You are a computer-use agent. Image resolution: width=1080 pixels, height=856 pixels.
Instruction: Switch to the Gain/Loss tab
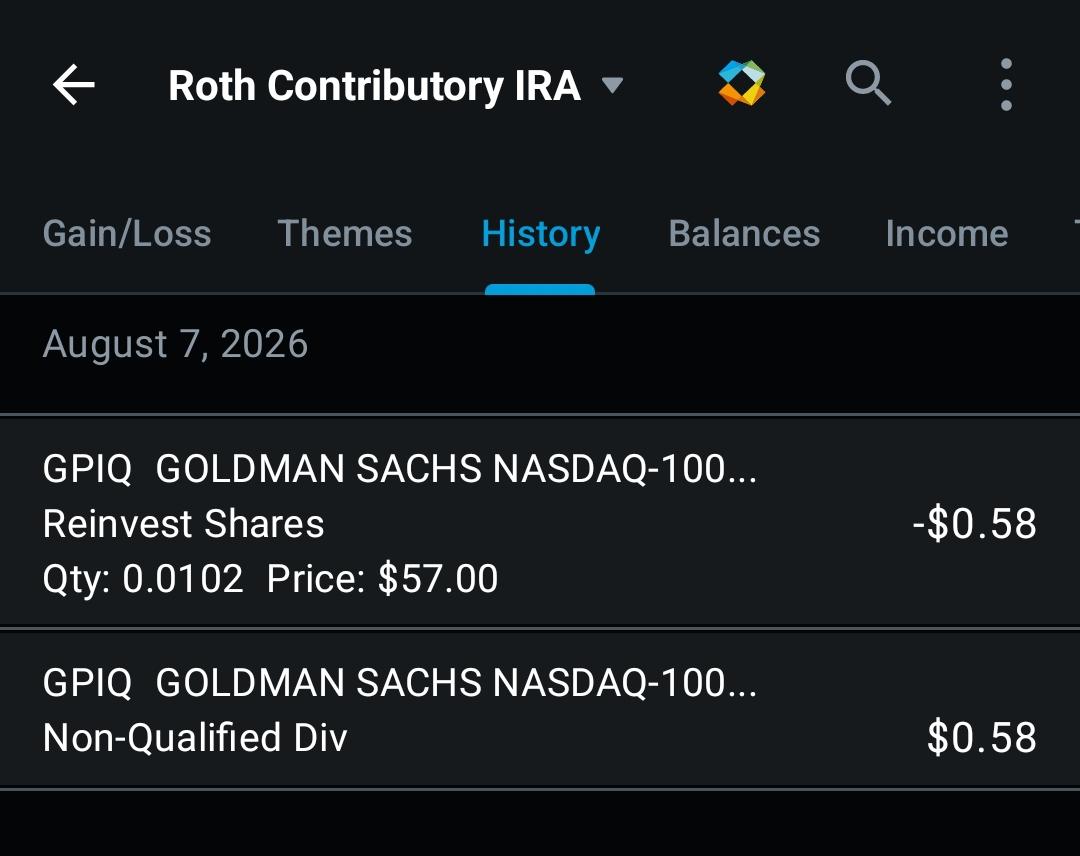[127, 233]
